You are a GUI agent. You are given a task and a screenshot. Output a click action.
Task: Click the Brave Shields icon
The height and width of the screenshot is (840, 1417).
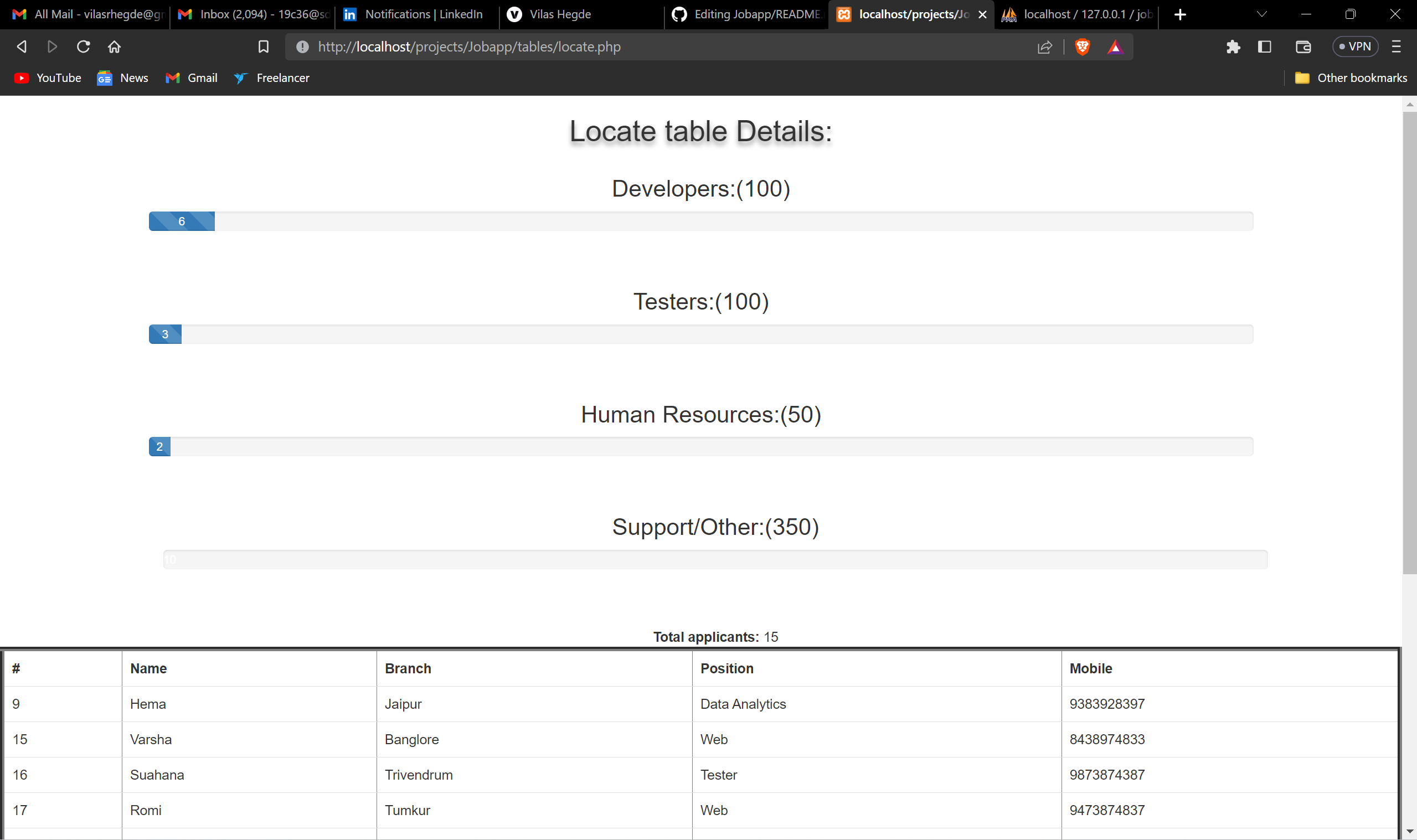[x=1083, y=47]
